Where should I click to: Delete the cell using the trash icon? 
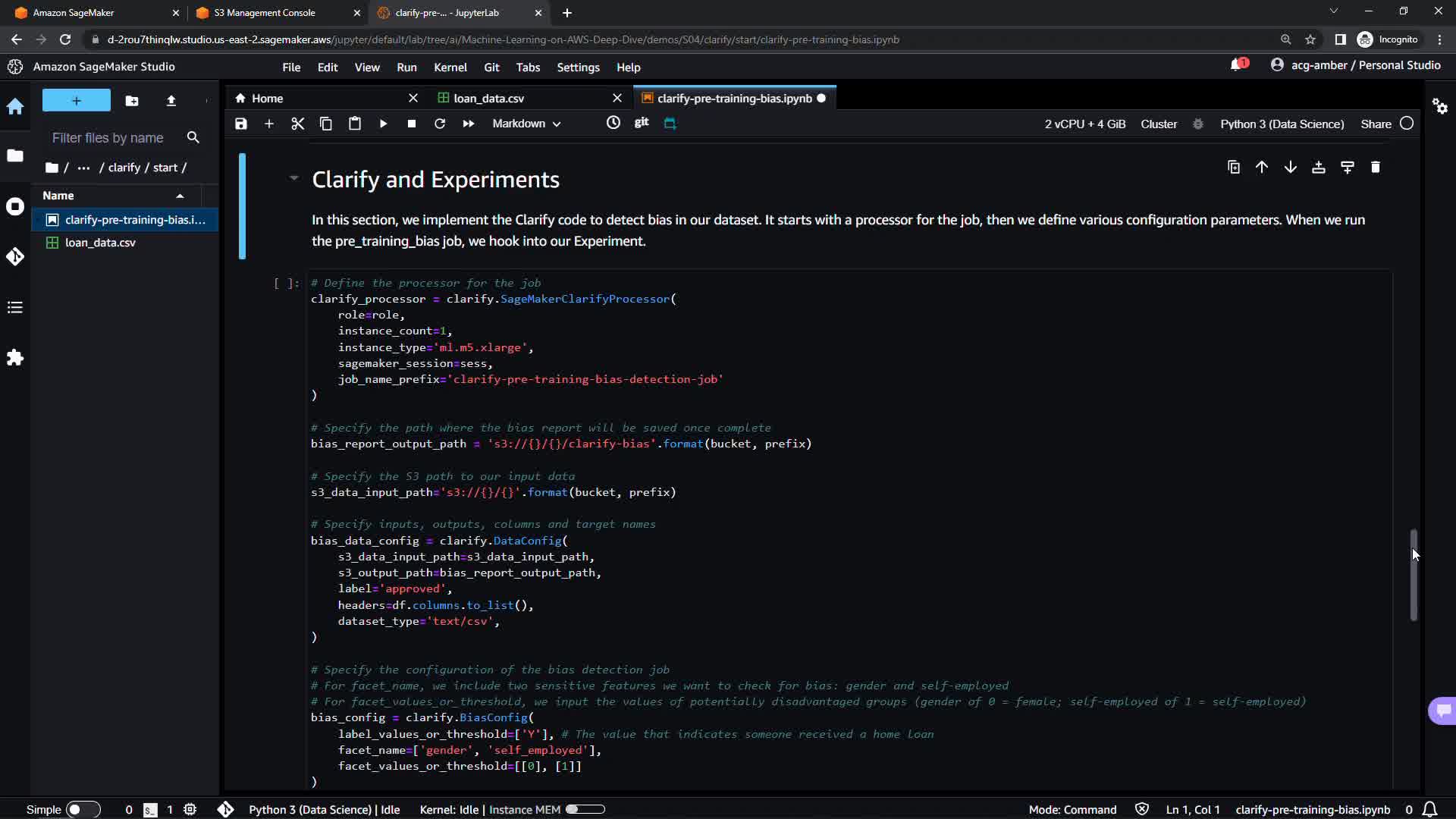click(1376, 167)
